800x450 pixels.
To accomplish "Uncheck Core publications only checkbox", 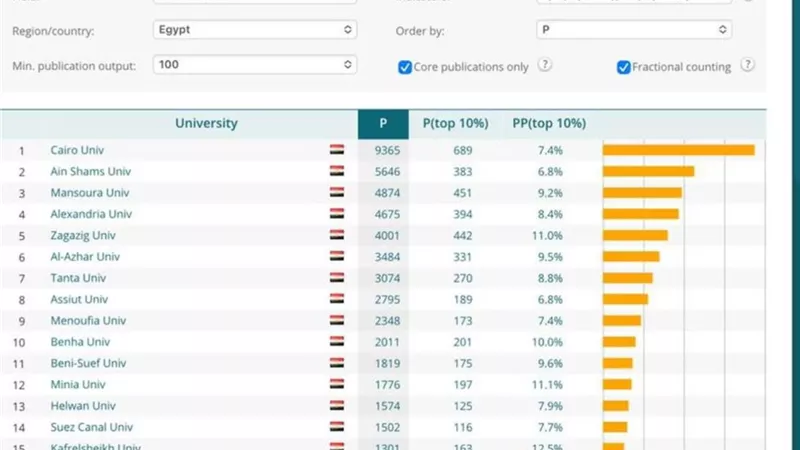I will (405, 67).
